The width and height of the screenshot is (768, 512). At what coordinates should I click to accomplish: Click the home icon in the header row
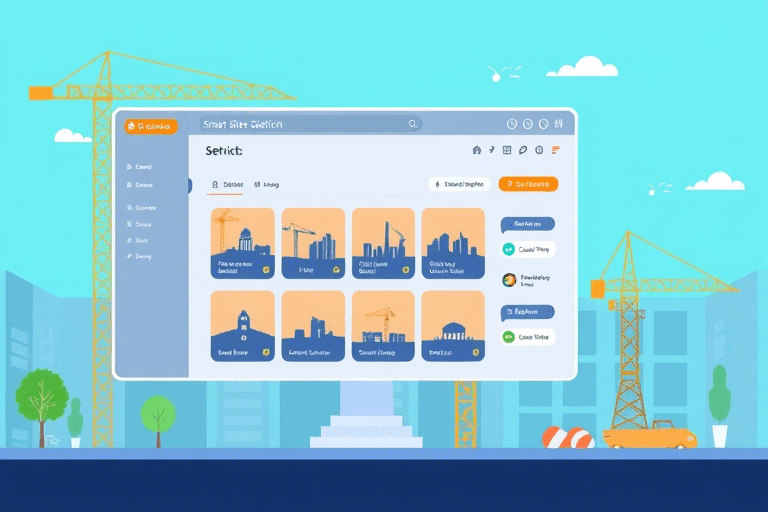[x=476, y=150]
